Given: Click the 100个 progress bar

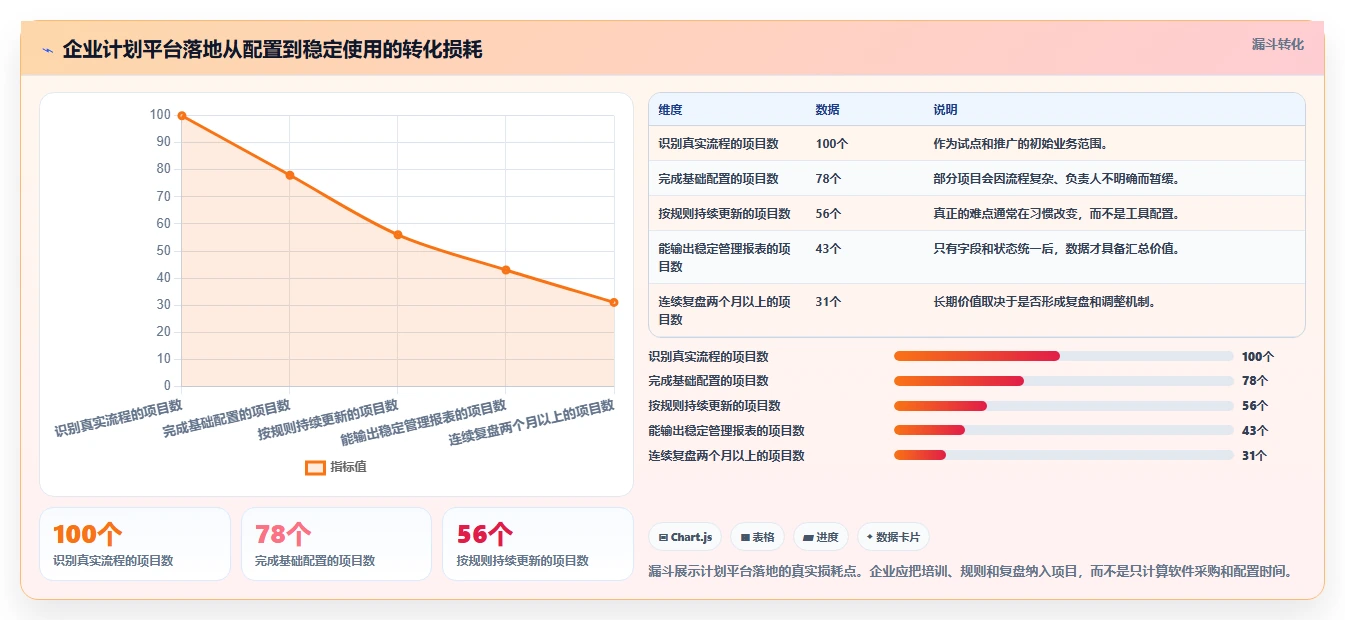Looking at the screenshot, I should click(x=1064, y=356).
